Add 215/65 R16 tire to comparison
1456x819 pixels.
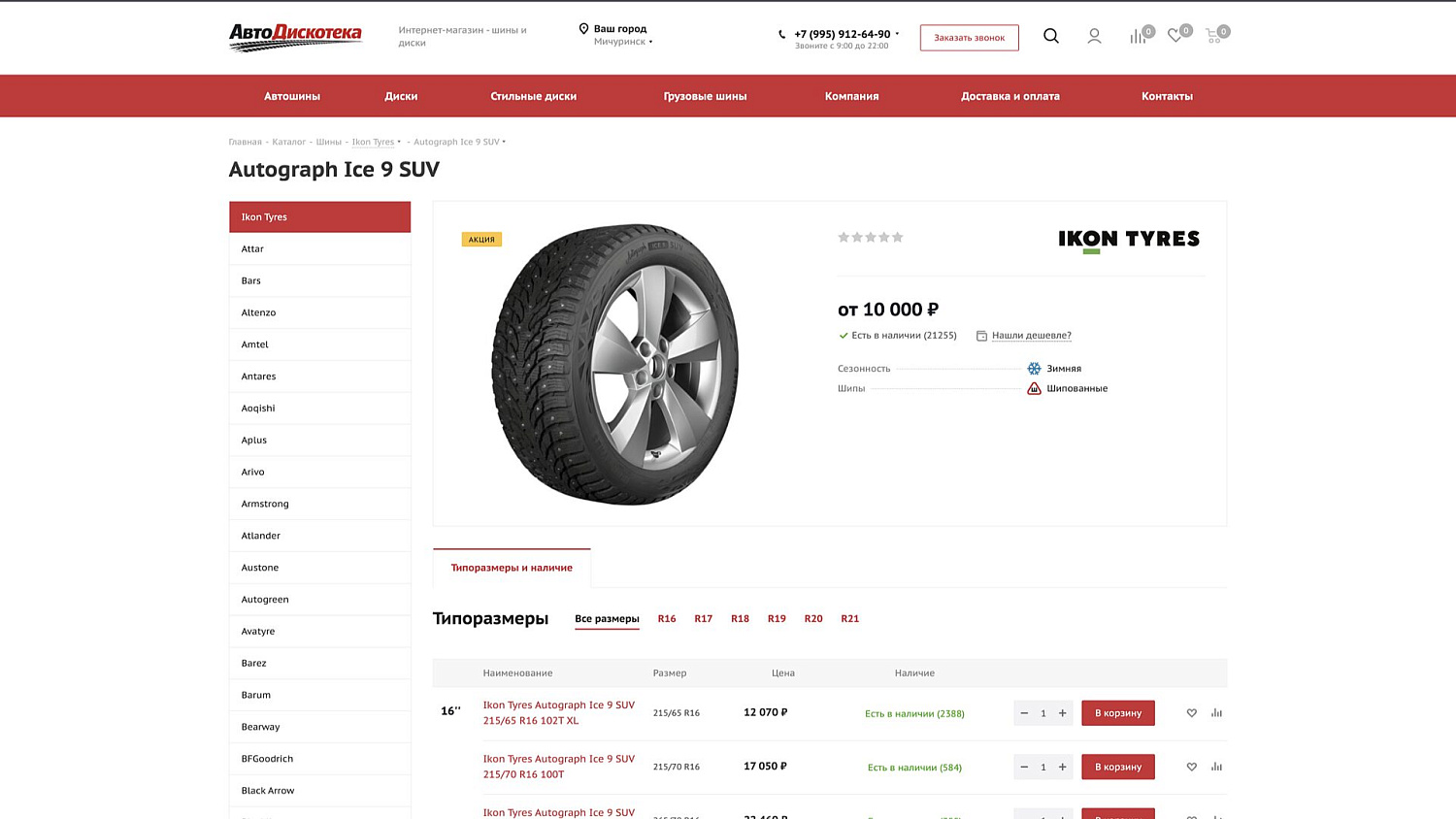pyautogui.click(x=1216, y=713)
